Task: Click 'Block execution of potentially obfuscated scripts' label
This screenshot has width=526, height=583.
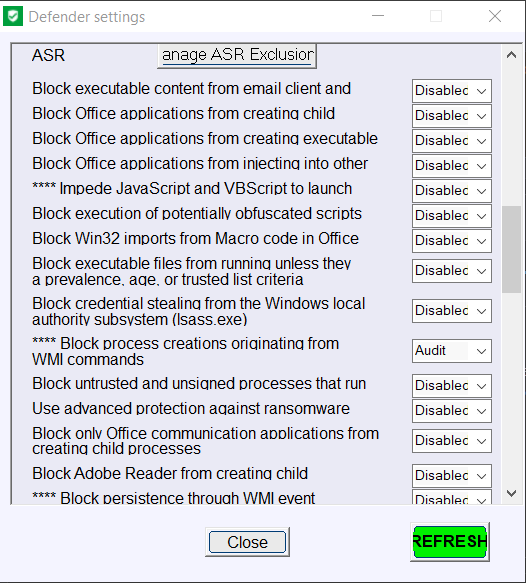Action: 197,214
